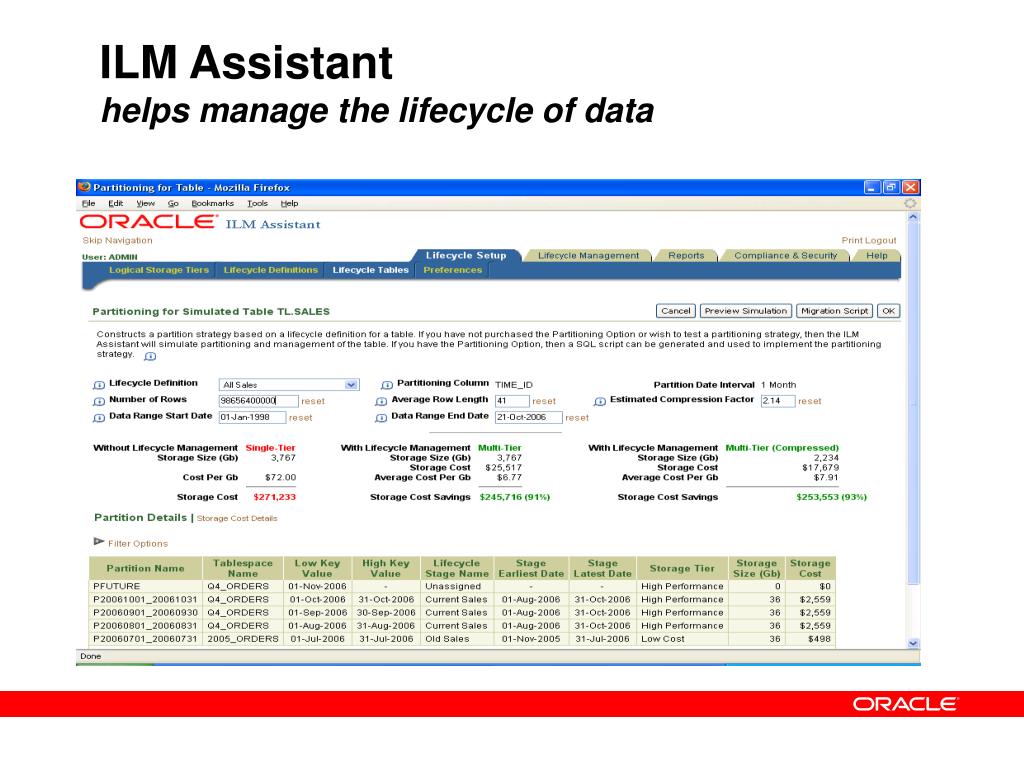Open the Firefox Help menu
This screenshot has width=1024, height=768.
(289, 203)
